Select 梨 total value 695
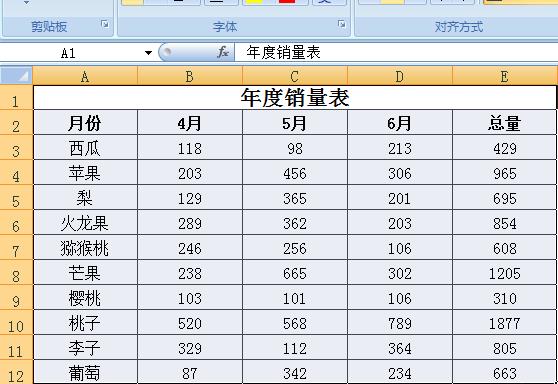558x384 pixels. (505, 197)
